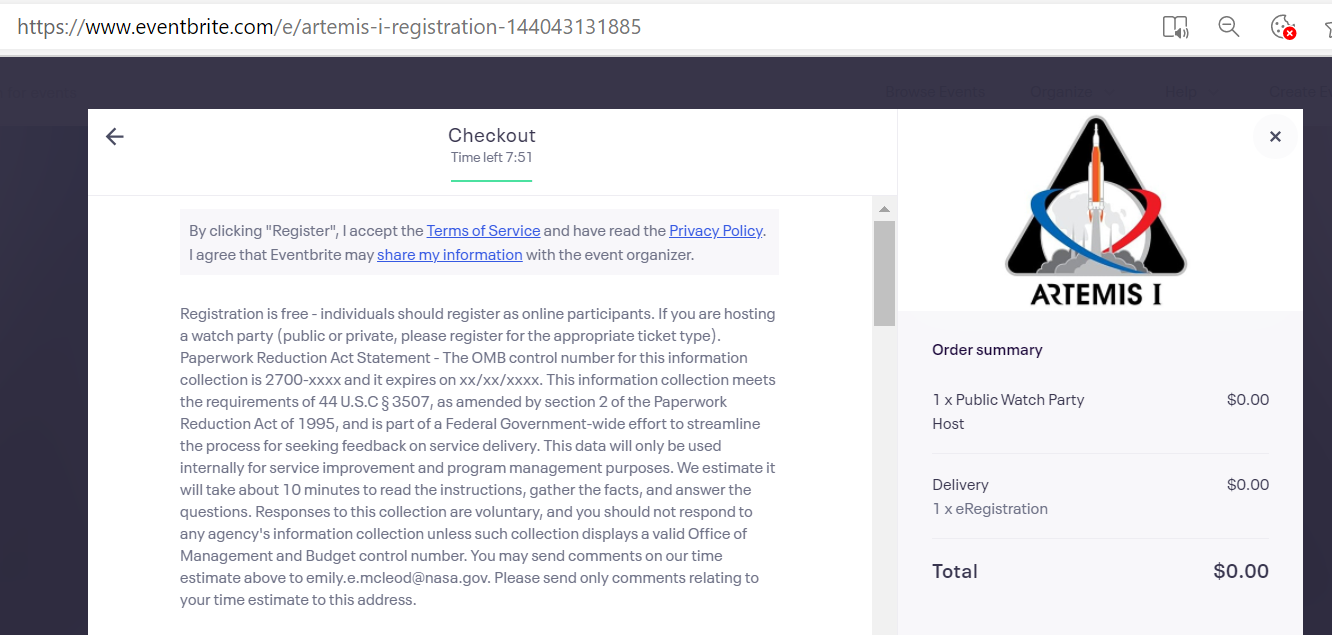Expand the dimmed Organize menu
The image size is (1332, 635).
coord(1062,92)
